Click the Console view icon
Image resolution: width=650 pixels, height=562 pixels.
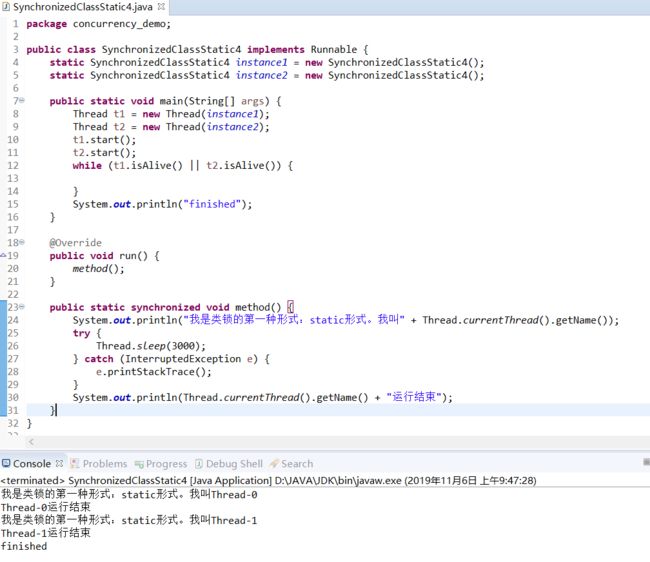point(6,463)
